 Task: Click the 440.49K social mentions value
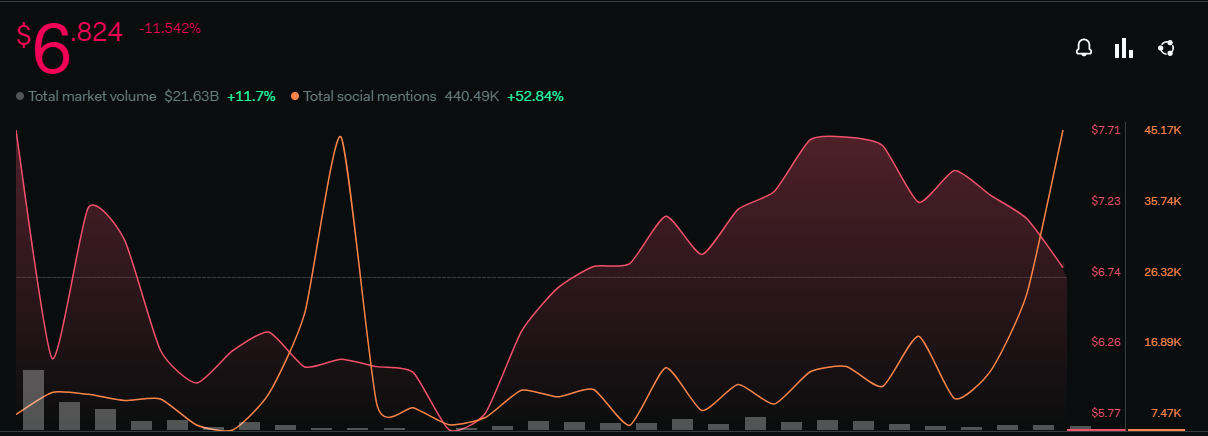472,97
